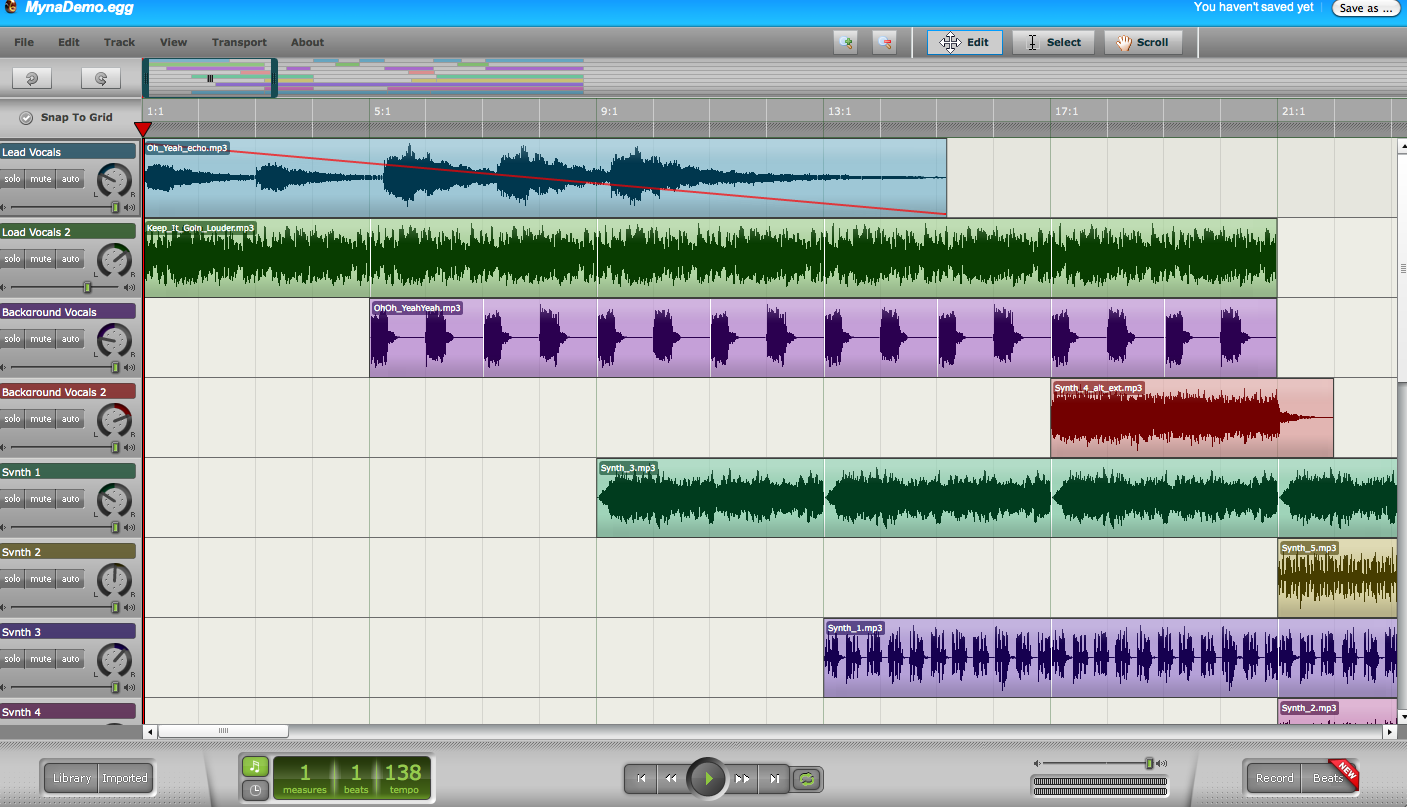The width and height of the screenshot is (1407, 807).
Task: Open the File menu
Action: point(24,42)
